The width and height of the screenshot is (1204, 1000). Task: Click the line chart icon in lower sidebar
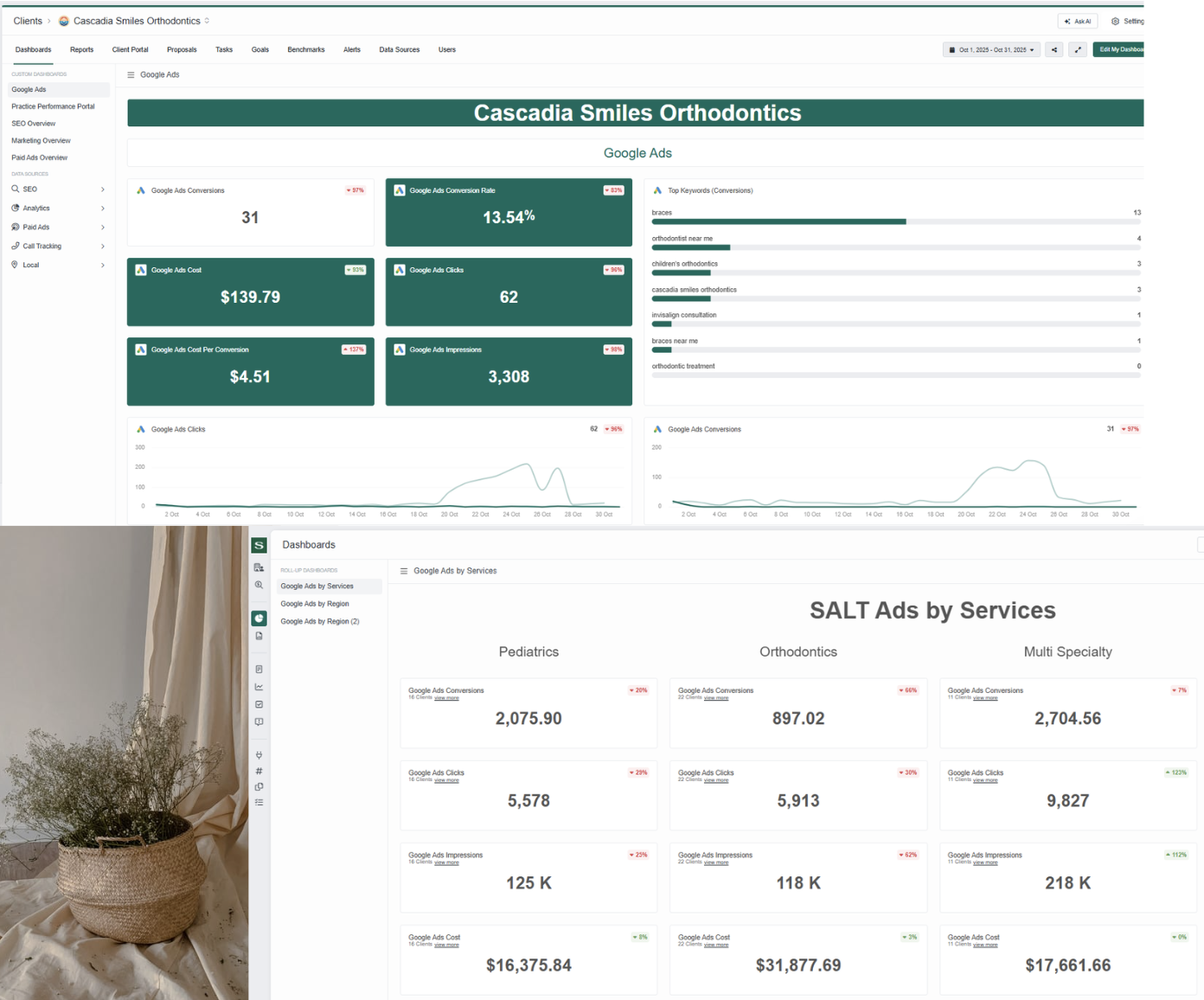(x=259, y=687)
